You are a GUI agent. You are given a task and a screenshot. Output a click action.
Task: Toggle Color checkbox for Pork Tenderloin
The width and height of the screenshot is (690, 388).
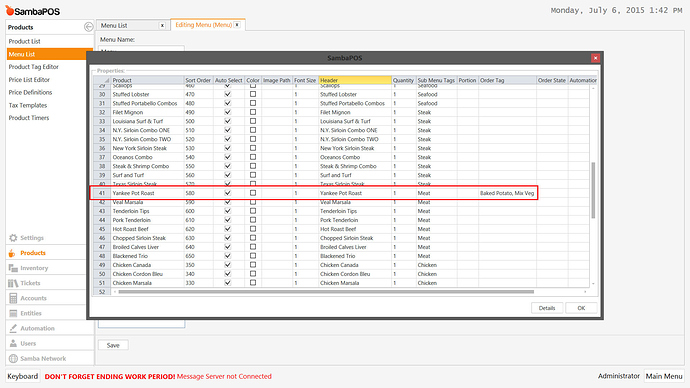pyautogui.click(x=253, y=220)
